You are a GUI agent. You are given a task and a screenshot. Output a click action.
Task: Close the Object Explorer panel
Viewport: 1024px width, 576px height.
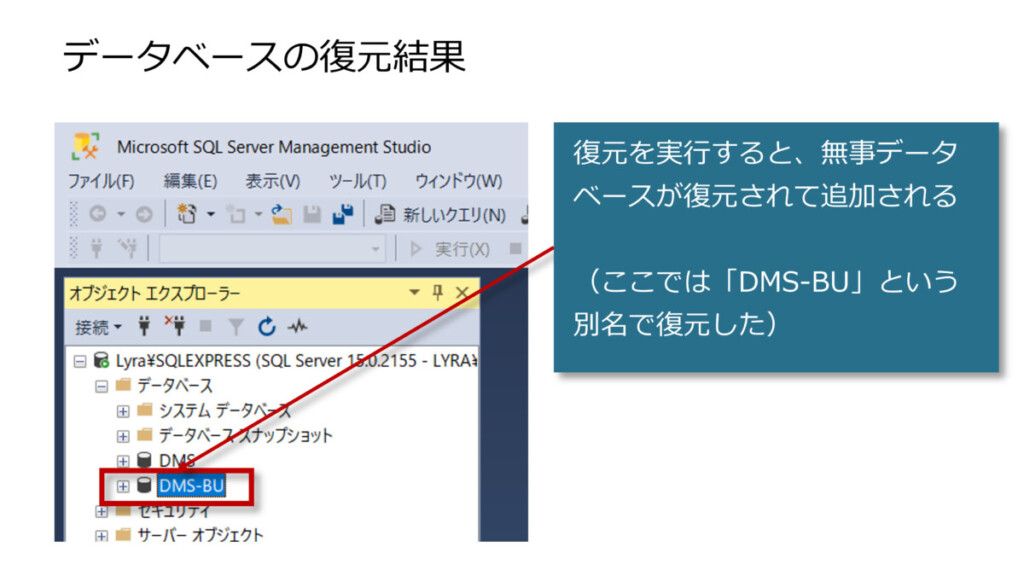pyautogui.click(x=461, y=293)
